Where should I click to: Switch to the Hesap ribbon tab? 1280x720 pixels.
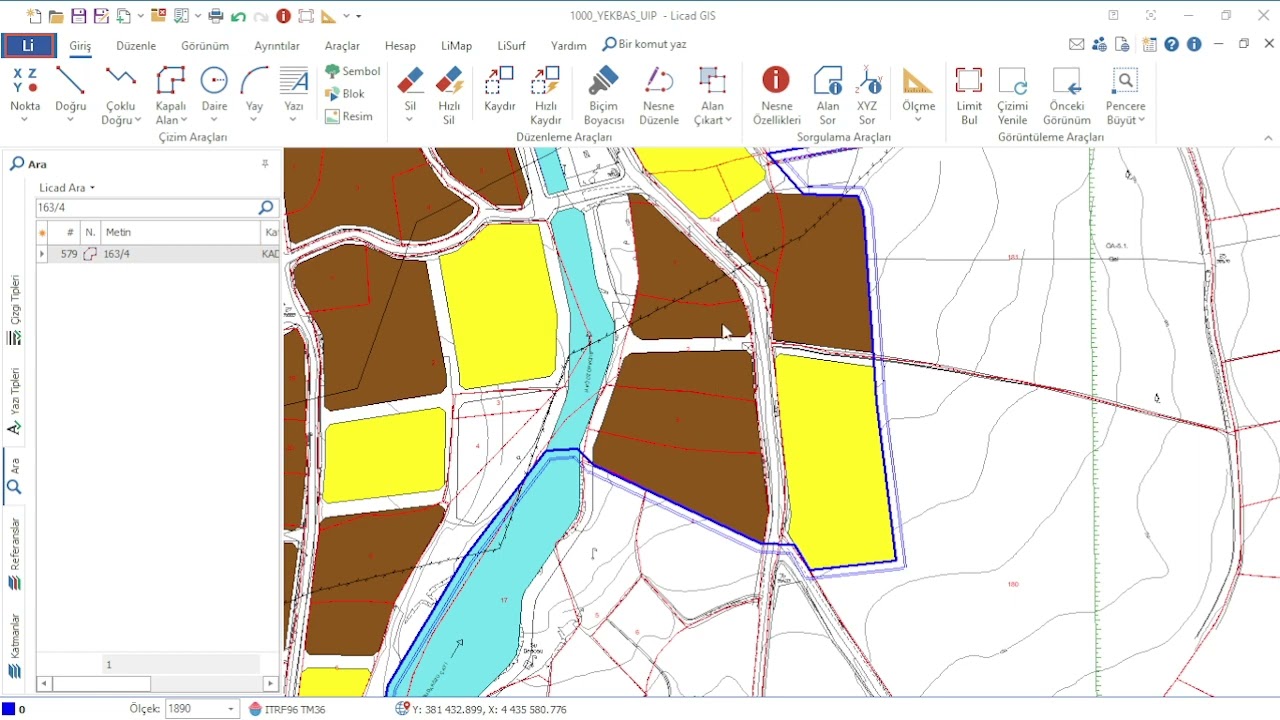click(x=400, y=46)
